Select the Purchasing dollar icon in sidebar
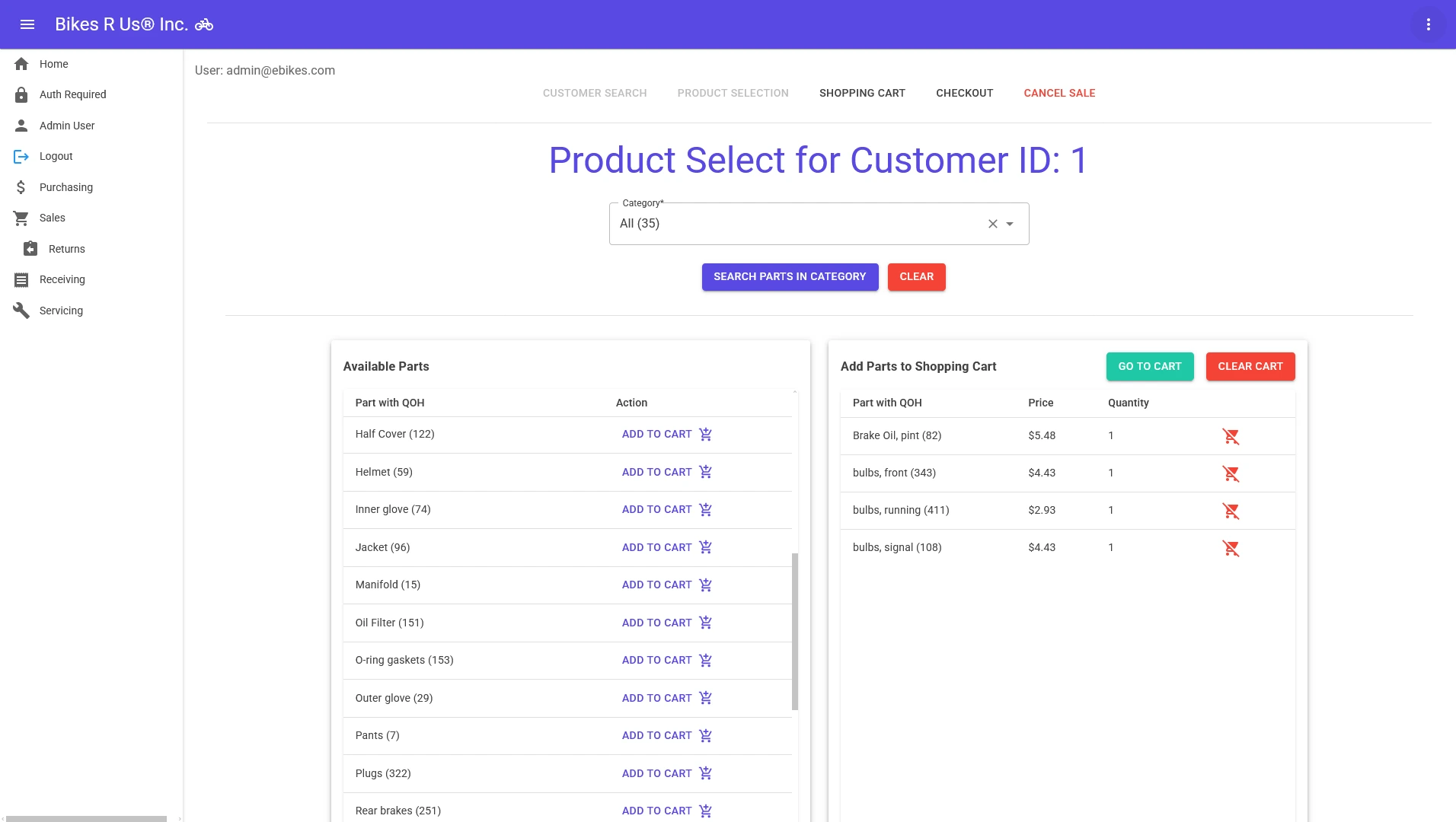 tap(21, 186)
